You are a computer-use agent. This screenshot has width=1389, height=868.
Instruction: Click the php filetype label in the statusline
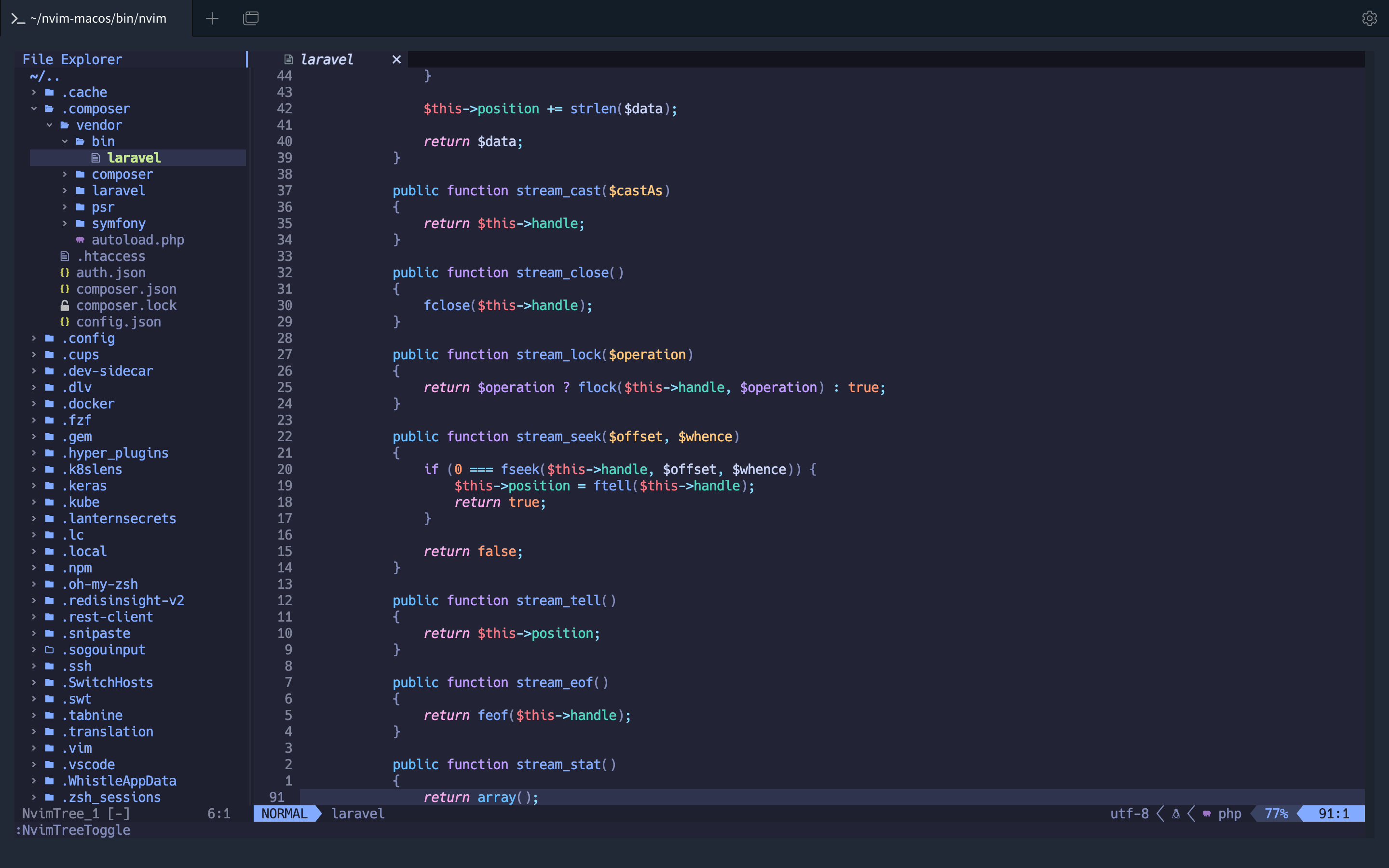point(1229,814)
